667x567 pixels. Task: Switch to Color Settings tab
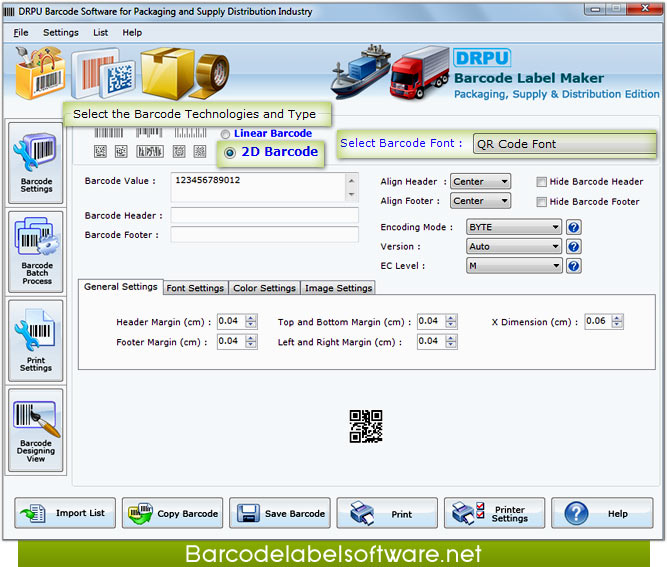point(264,288)
